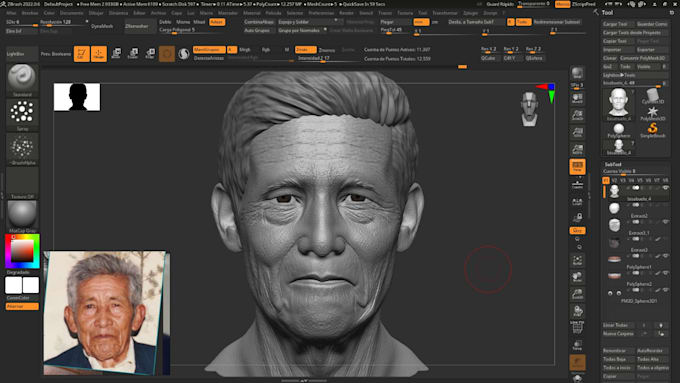Click the Frame view icon
The width and height of the screenshot is (680, 383).
(577, 260)
